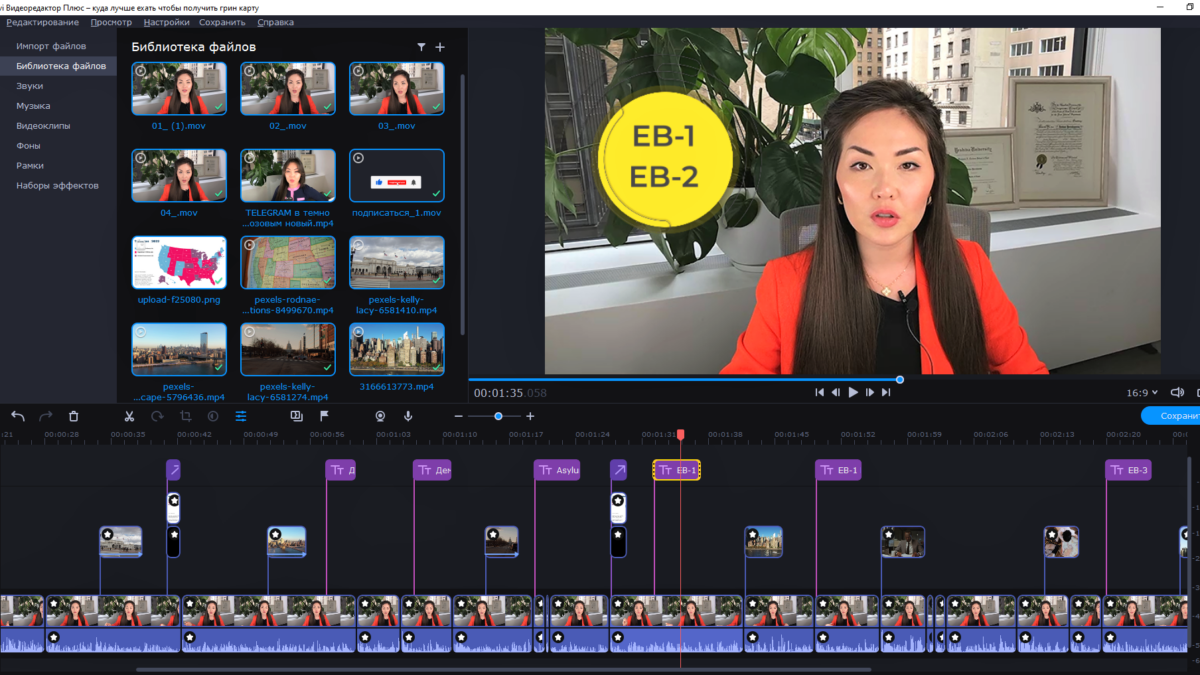Start webcam recording from toolbar
Viewport: 1200px width, 675px height.
[380, 416]
